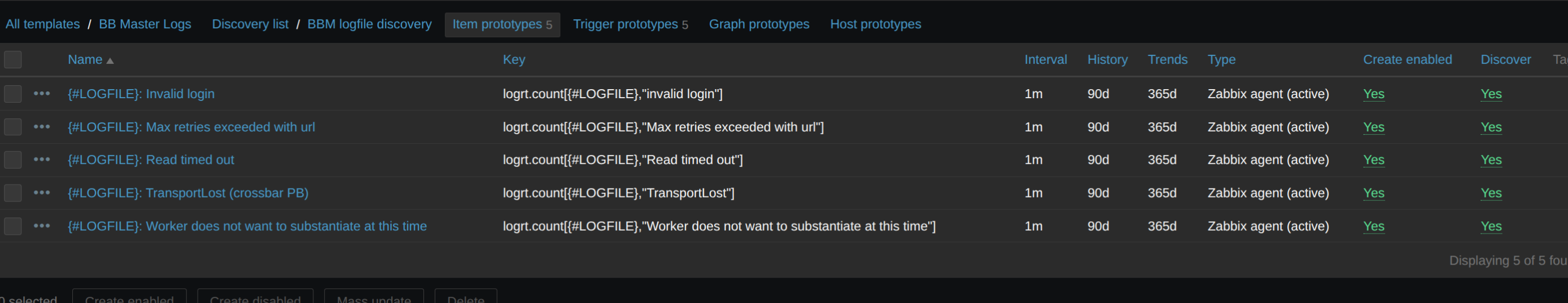This screenshot has width=1568, height=303.
Task: Open the three-dot menu for Read timed out row
Action: point(41,160)
